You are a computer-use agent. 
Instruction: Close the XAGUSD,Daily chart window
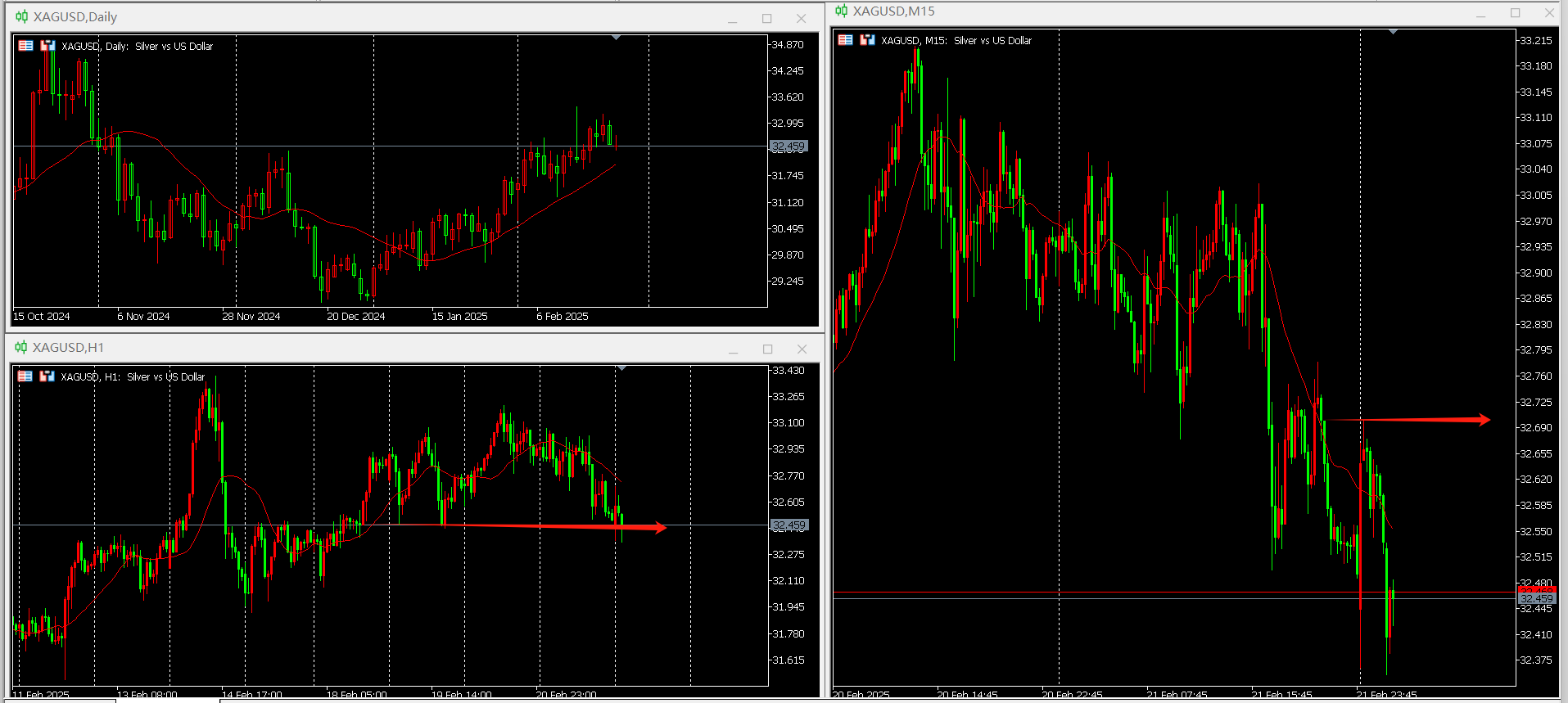(x=802, y=19)
